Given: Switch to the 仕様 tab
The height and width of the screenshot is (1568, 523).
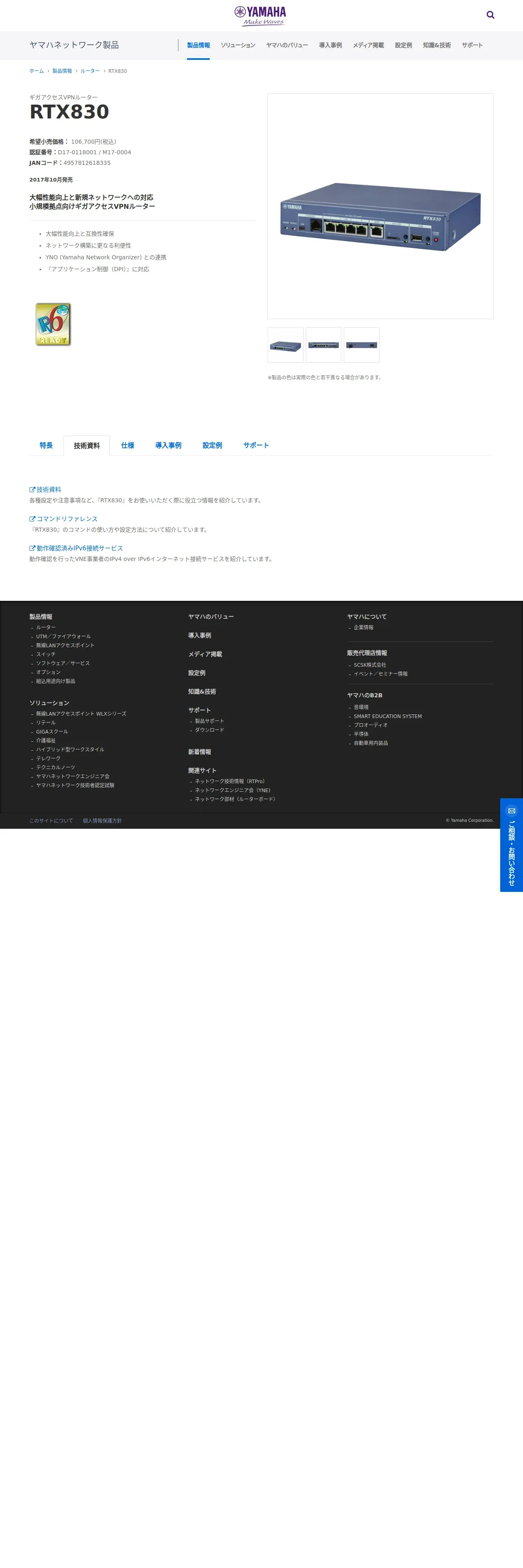Looking at the screenshot, I should (x=127, y=446).
